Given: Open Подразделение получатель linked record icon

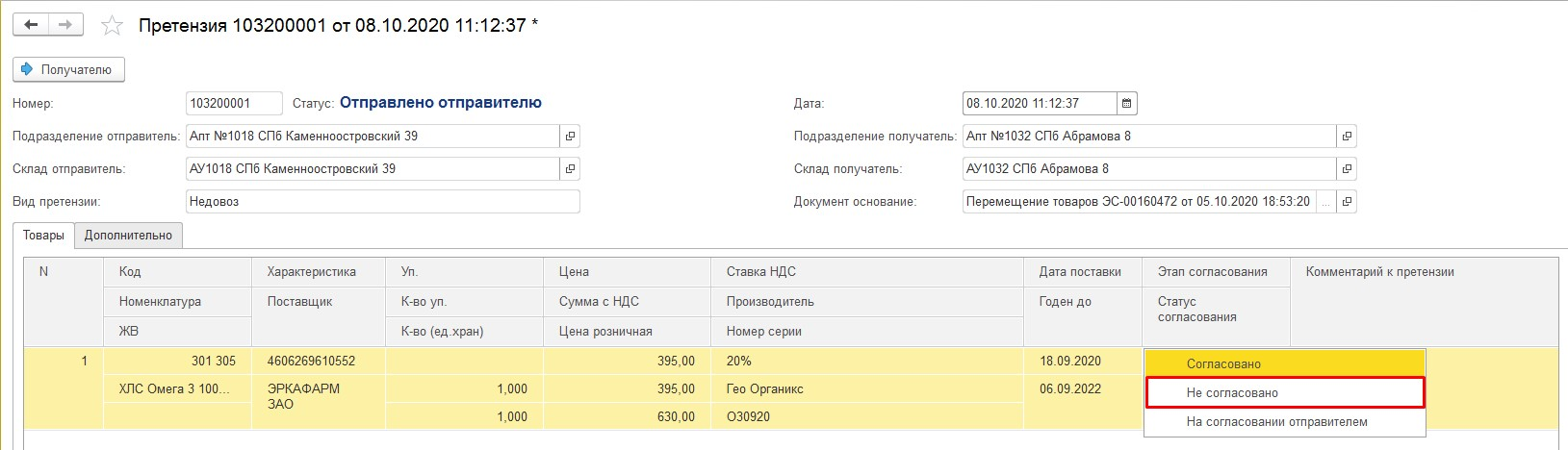Looking at the screenshot, I should point(1347,137).
